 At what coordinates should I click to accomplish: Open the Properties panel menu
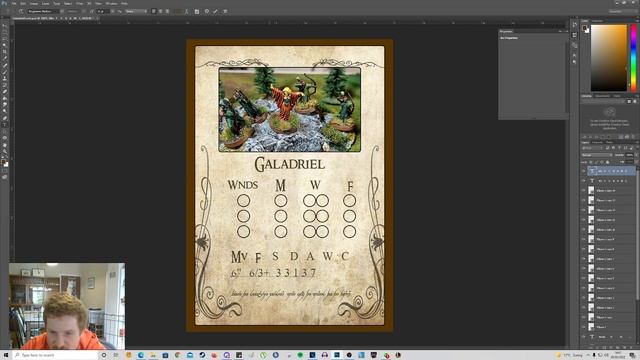click(x=566, y=31)
